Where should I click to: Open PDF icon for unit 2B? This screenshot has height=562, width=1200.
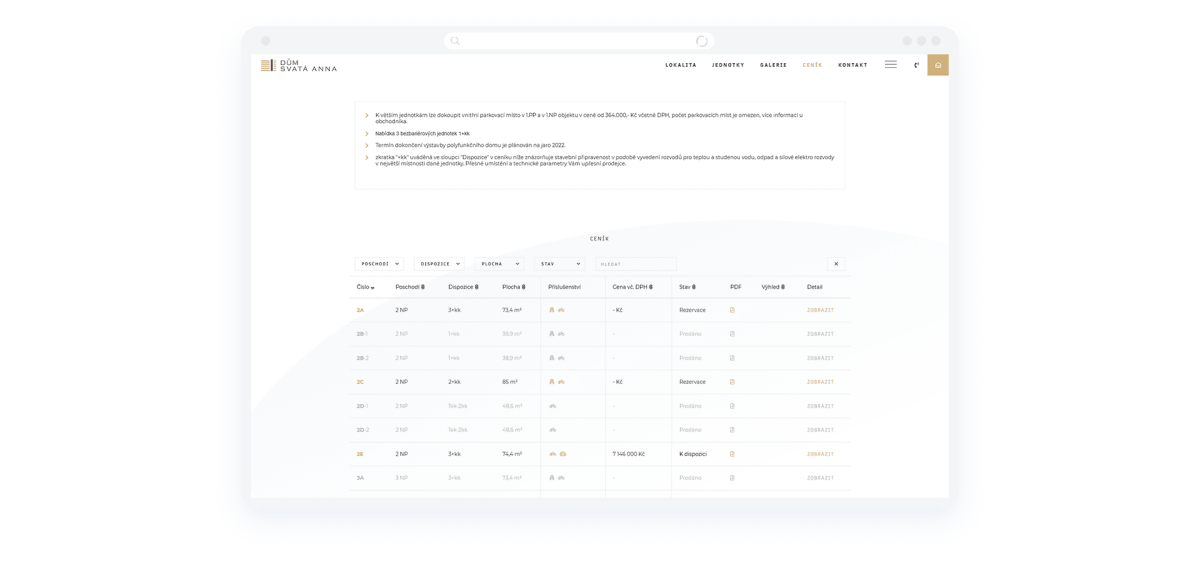[x=732, y=454]
